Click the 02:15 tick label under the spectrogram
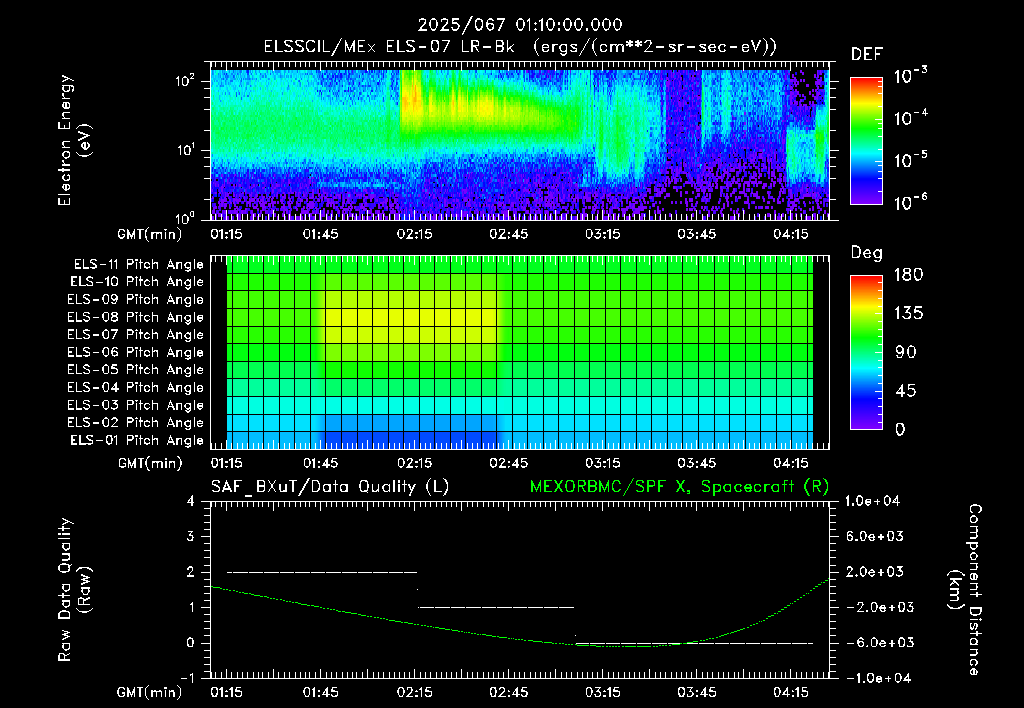 pyautogui.click(x=415, y=234)
